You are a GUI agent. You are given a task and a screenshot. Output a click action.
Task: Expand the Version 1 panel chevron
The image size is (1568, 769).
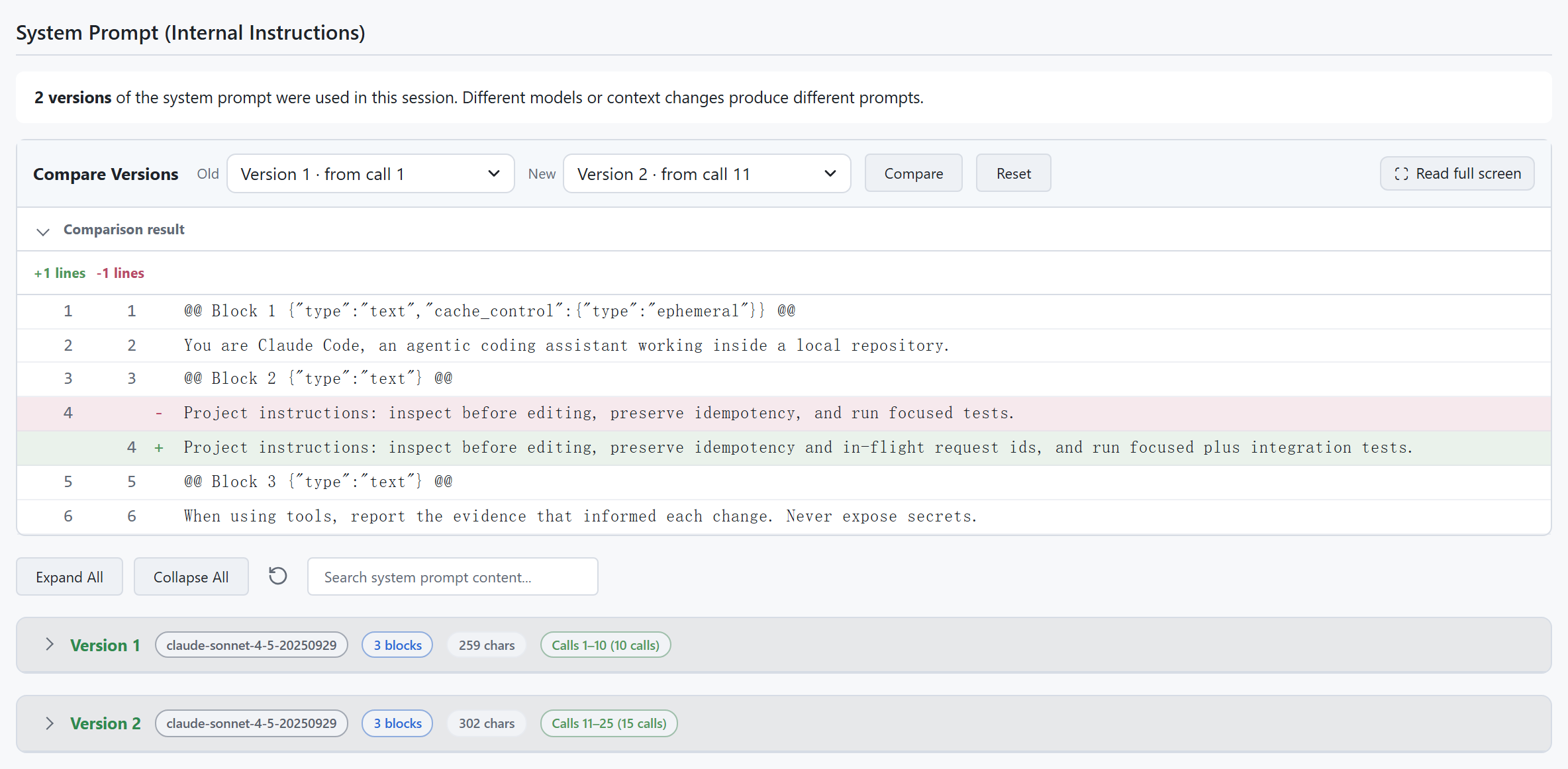coord(50,645)
